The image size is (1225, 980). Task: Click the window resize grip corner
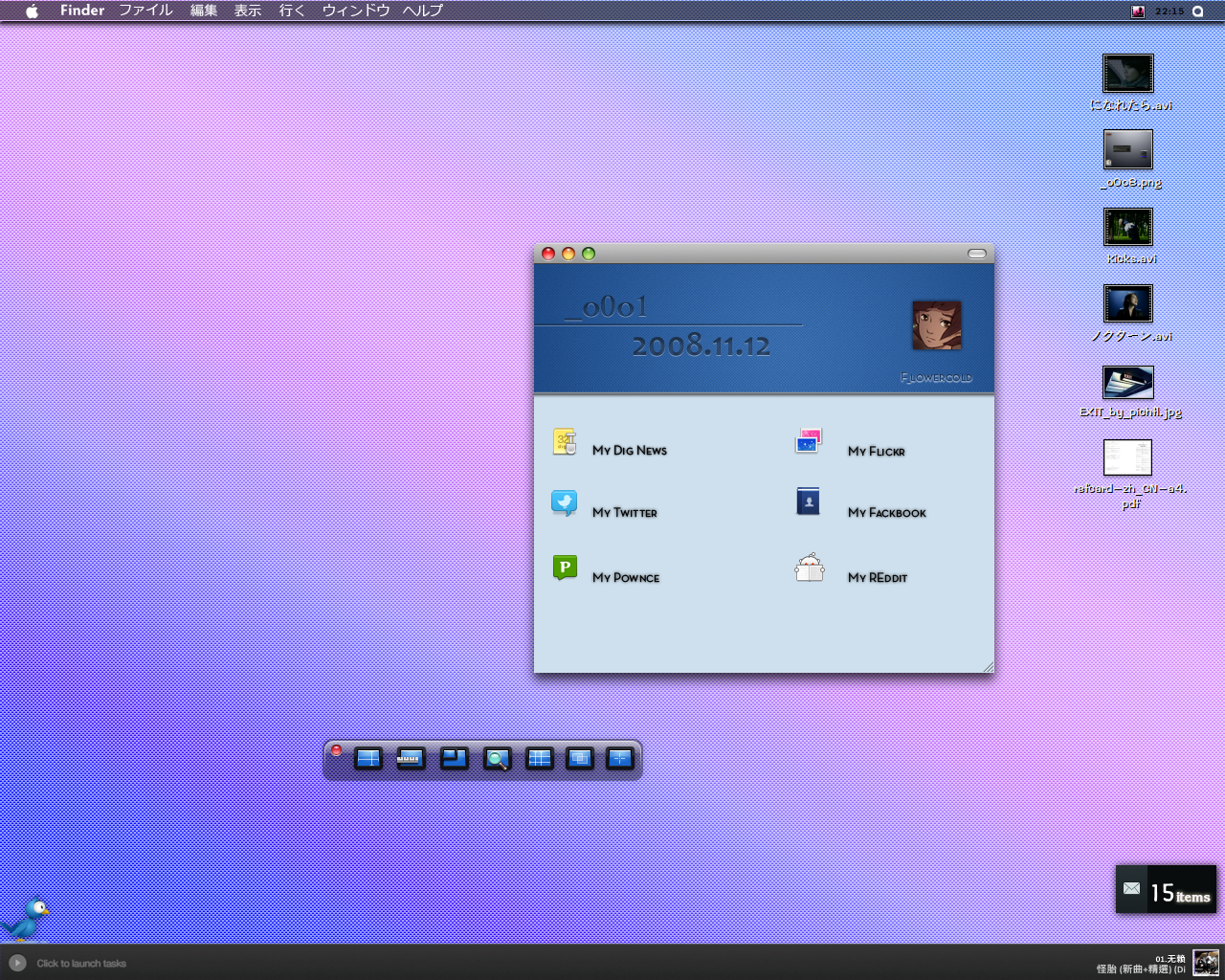tap(988, 666)
